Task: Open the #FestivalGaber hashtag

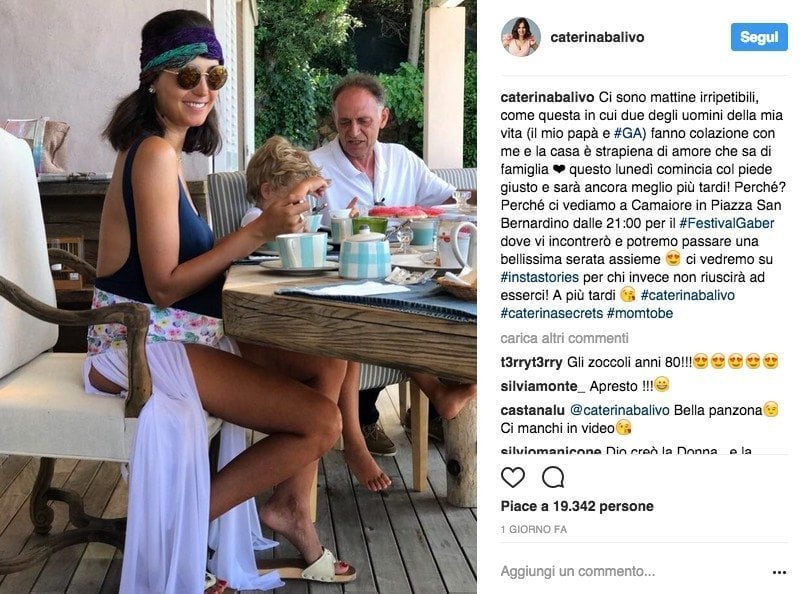Action: tap(727, 223)
